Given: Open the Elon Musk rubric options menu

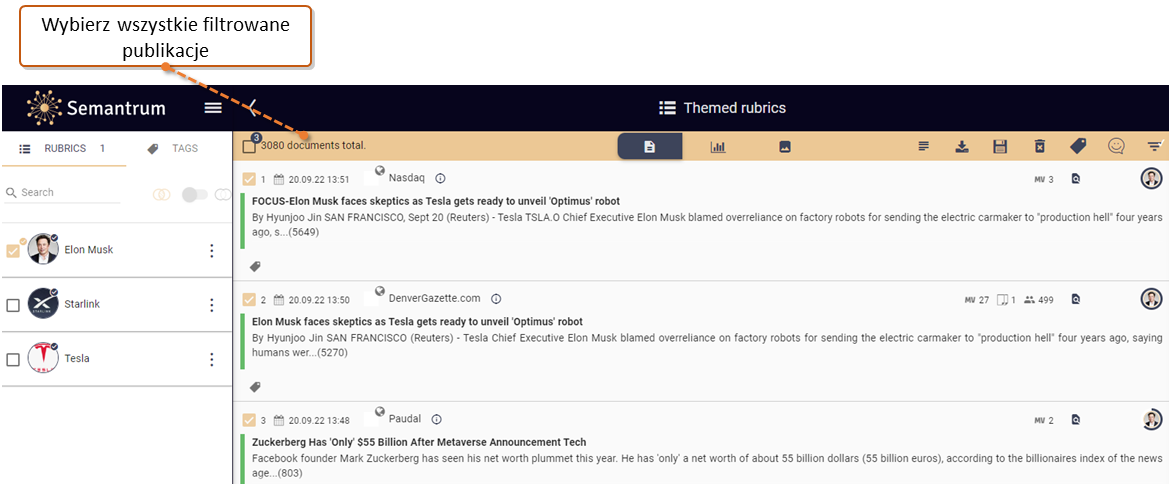Looking at the screenshot, I should pos(212,251).
